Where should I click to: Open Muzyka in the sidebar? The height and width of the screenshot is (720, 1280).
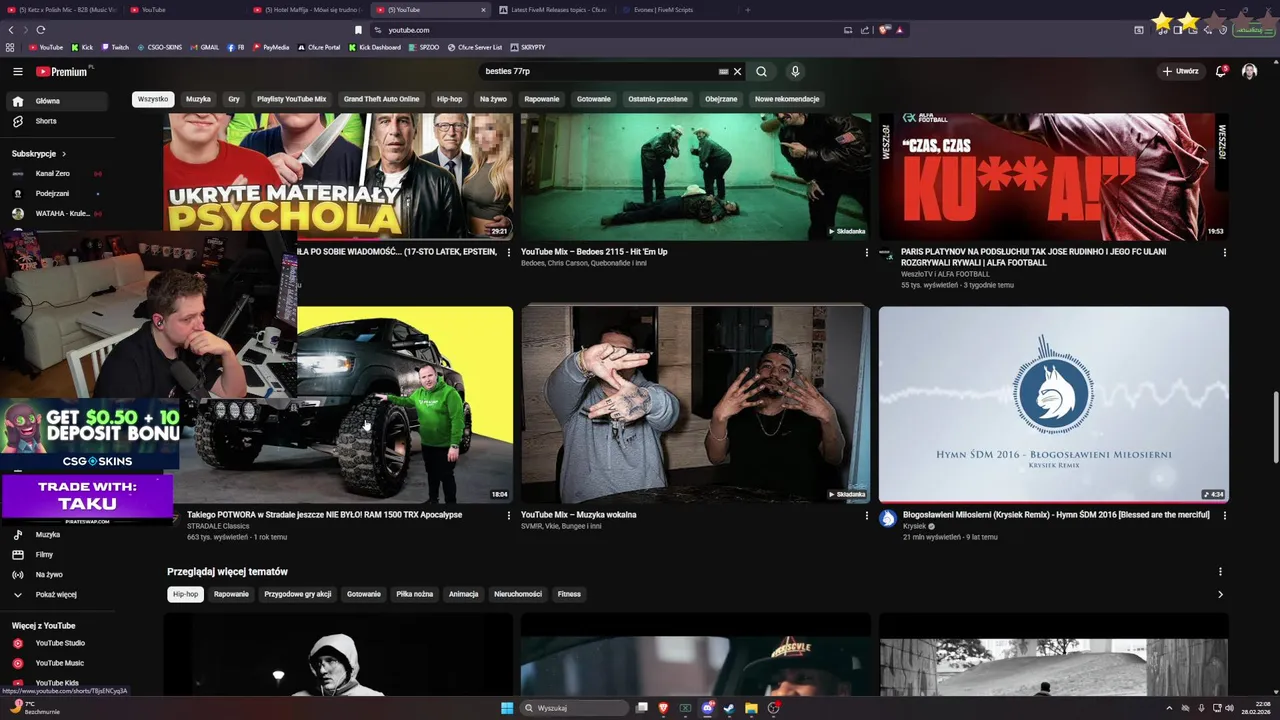(x=57, y=535)
